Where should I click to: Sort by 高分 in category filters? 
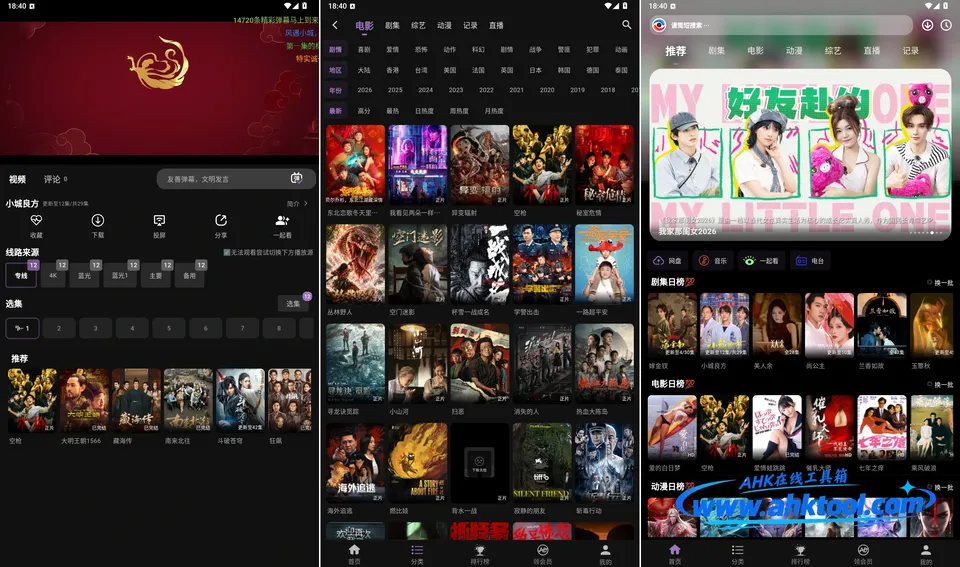364,111
